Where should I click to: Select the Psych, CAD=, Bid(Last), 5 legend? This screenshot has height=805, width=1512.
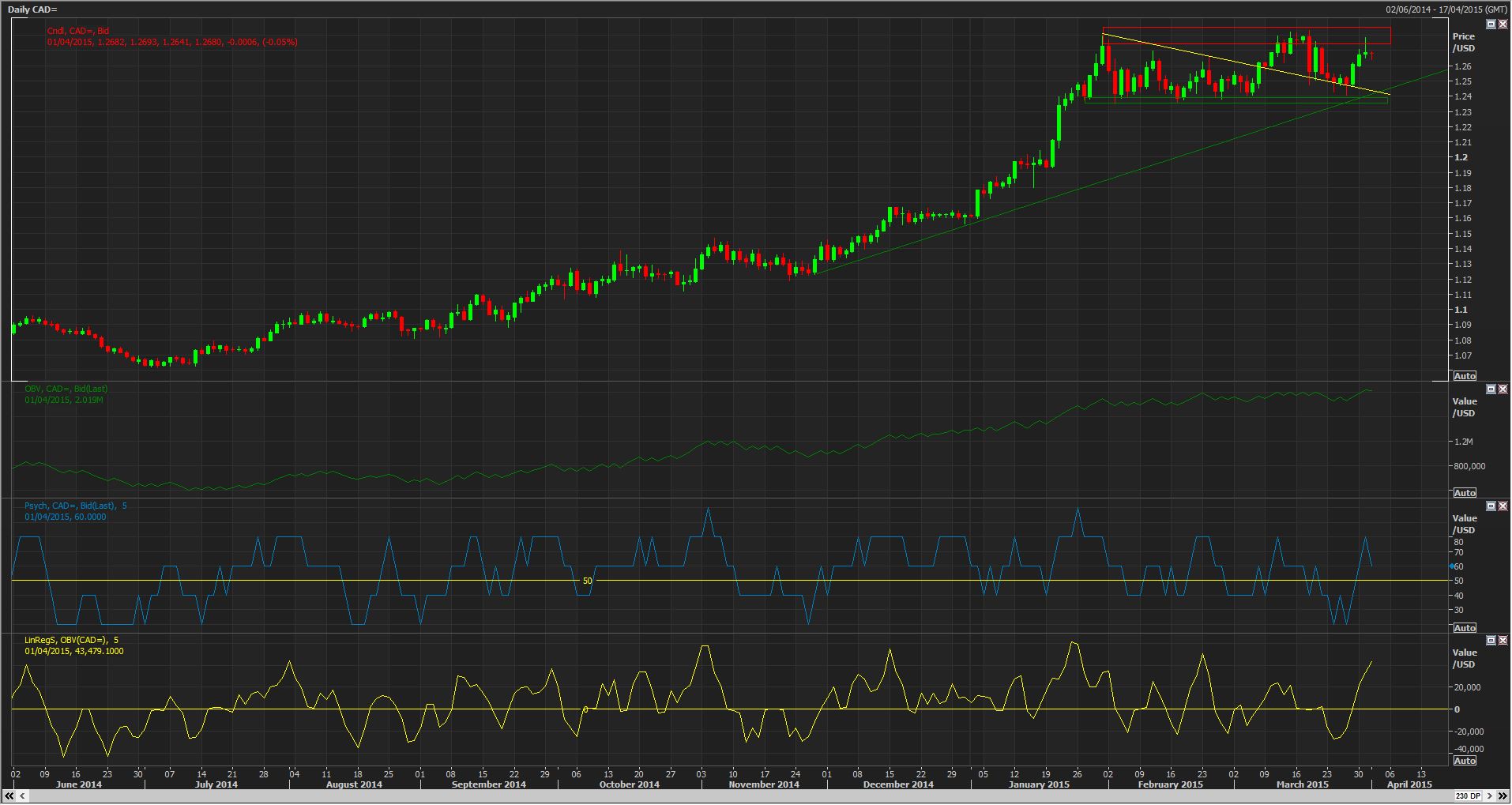[x=75, y=506]
